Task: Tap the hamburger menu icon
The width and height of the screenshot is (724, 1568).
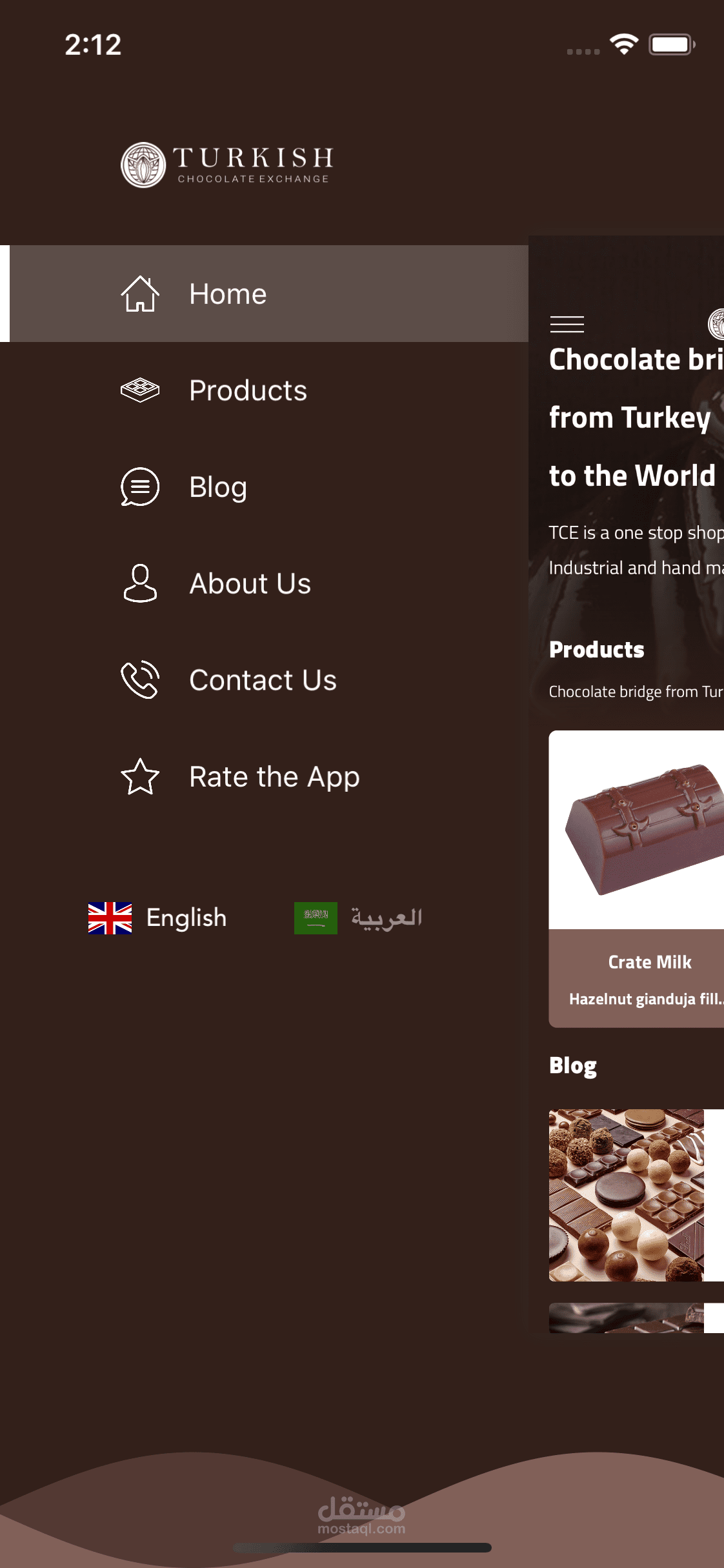Action: [567, 324]
